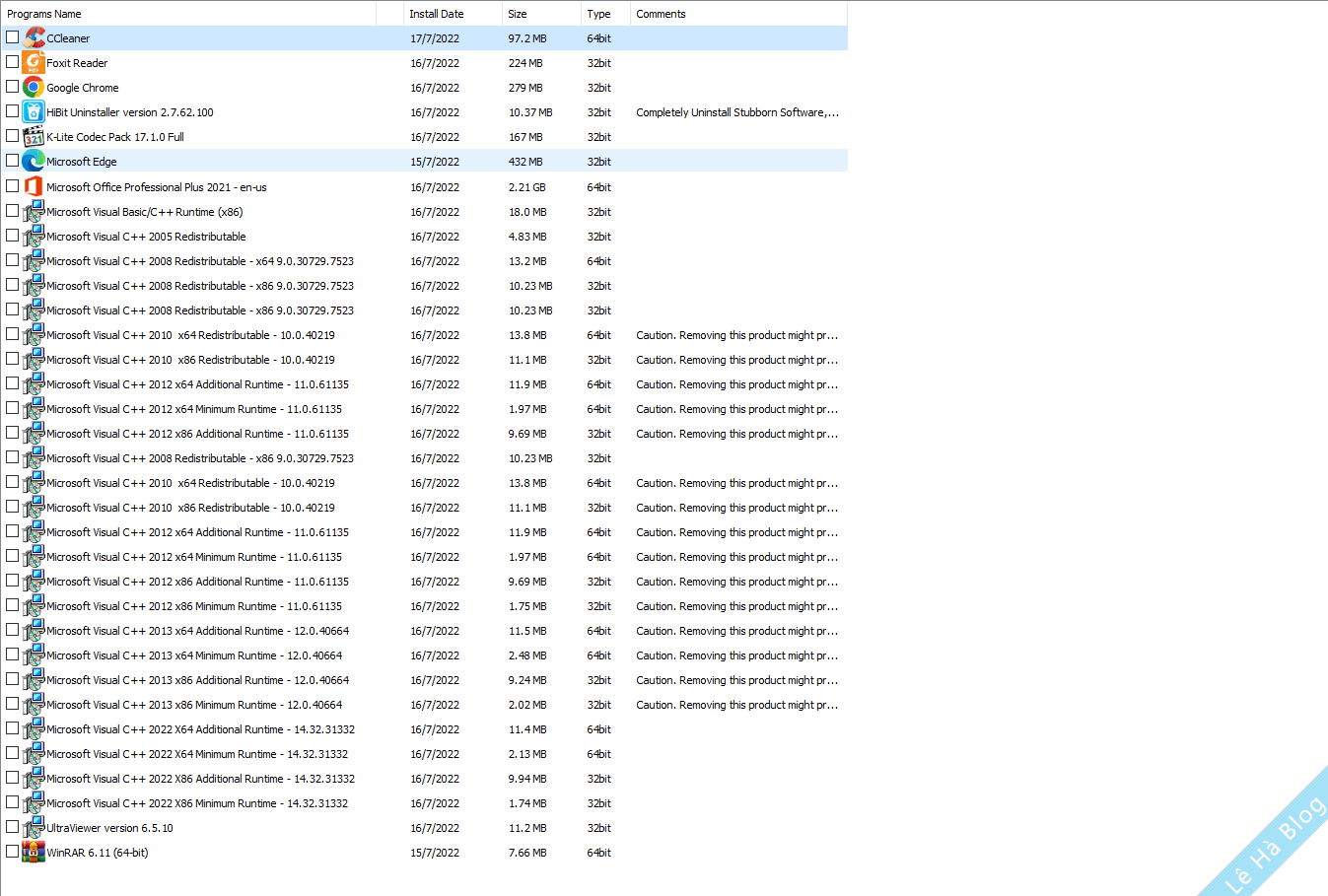Select the UltraViewer version 6.5.10 entry
This screenshot has height=896, width=1328.
pos(108,828)
